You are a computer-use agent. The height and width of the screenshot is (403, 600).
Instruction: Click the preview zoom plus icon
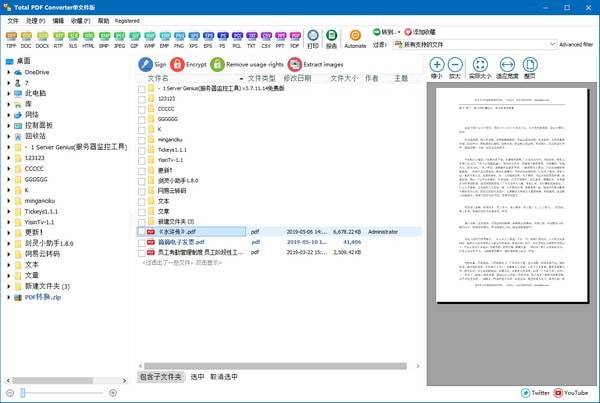coord(437,64)
